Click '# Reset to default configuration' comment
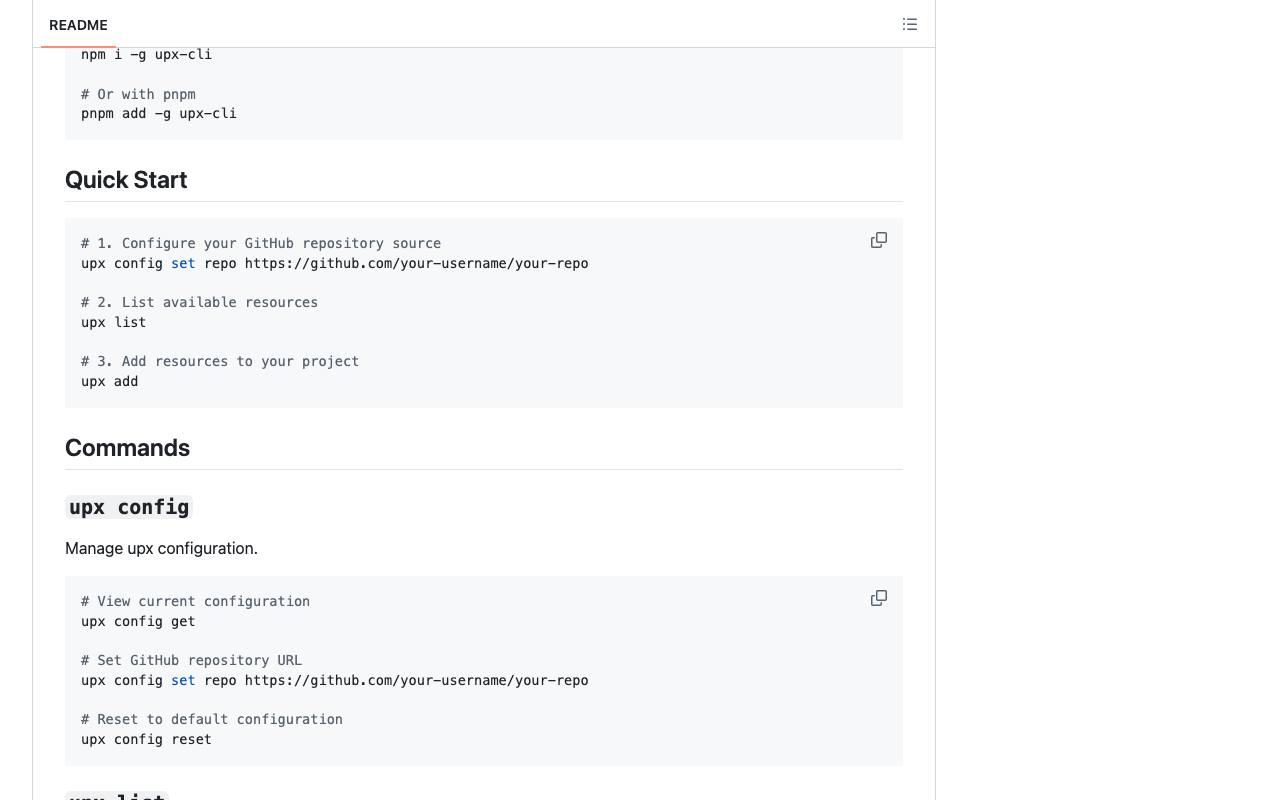This screenshot has height=800, width=1280. pyautogui.click(x=212, y=719)
